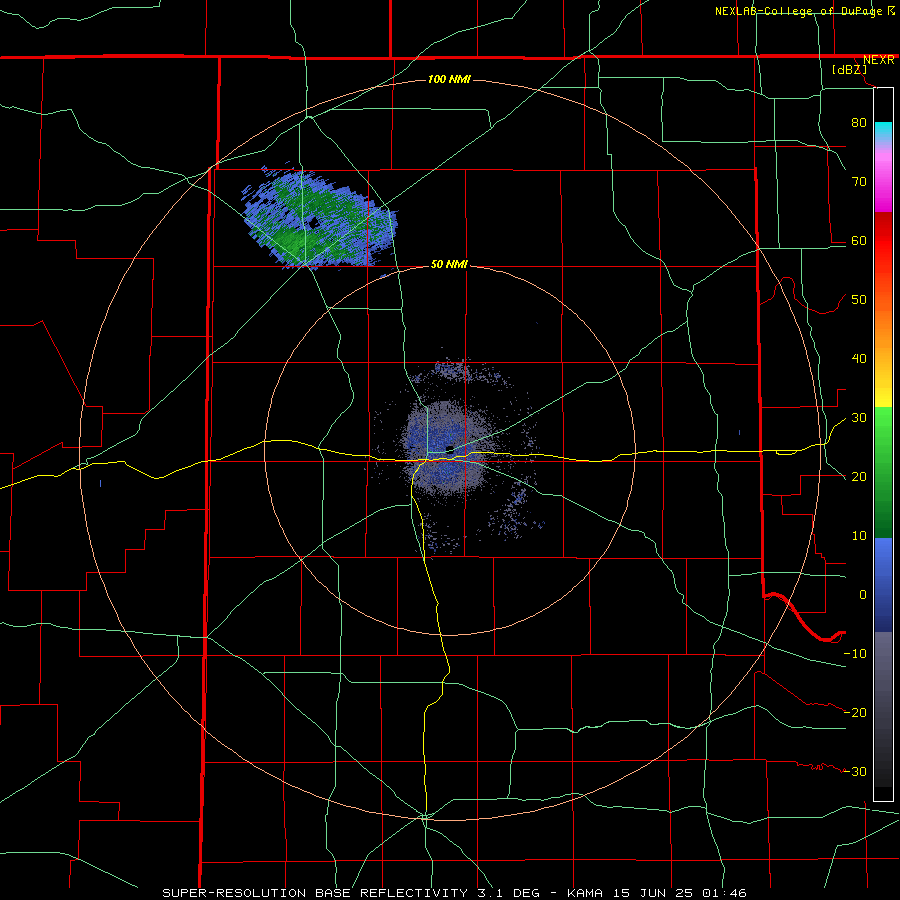Click the 20 value on the dBZ scale
The height and width of the screenshot is (900, 900).
click(x=859, y=476)
